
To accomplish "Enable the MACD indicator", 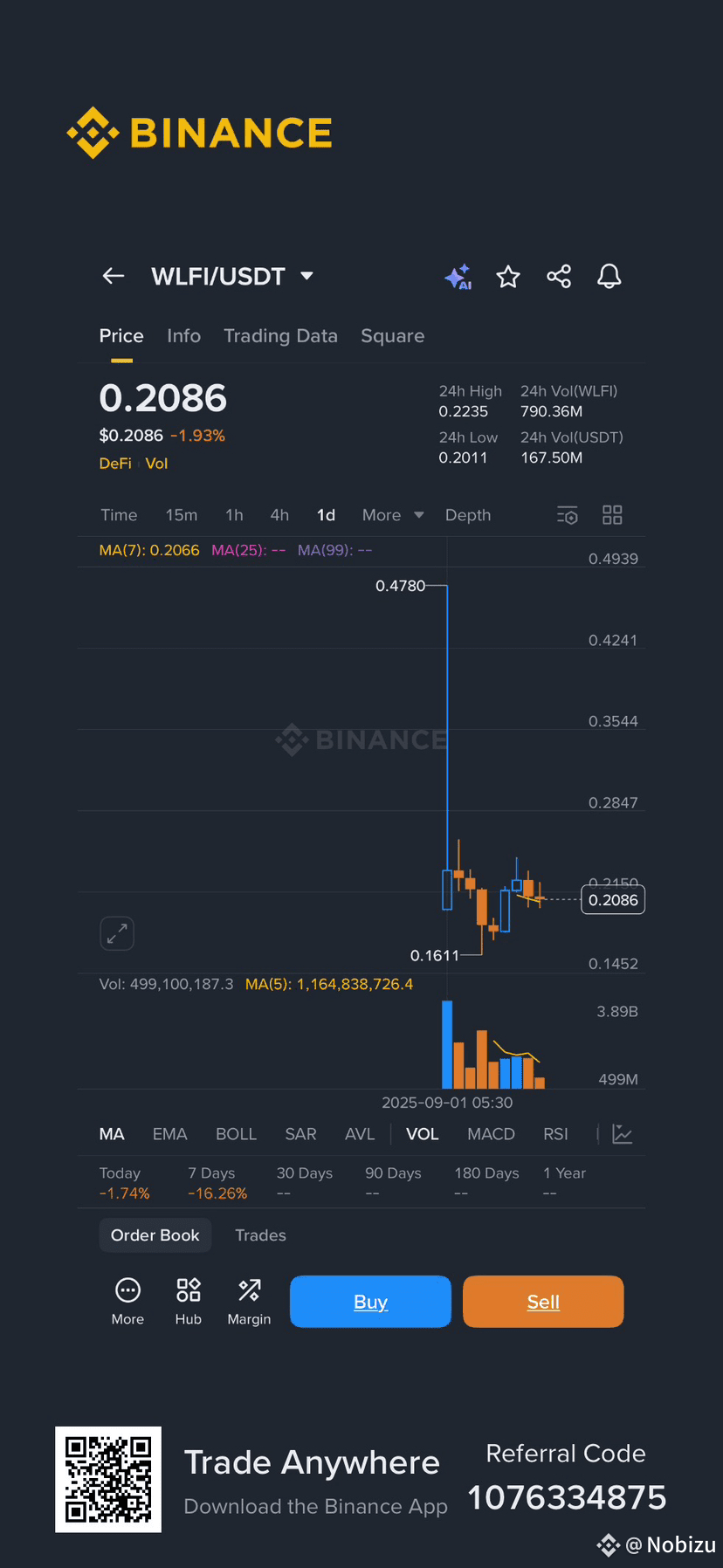I will (x=491, y=1134).
